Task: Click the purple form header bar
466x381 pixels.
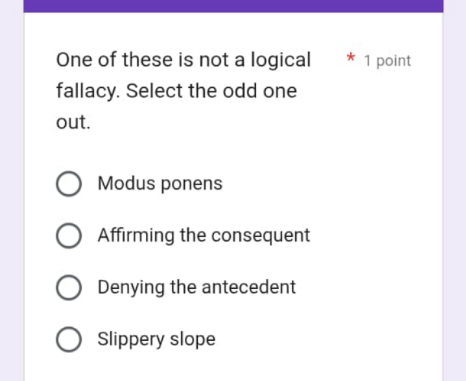Action: [x=233, y=6]
